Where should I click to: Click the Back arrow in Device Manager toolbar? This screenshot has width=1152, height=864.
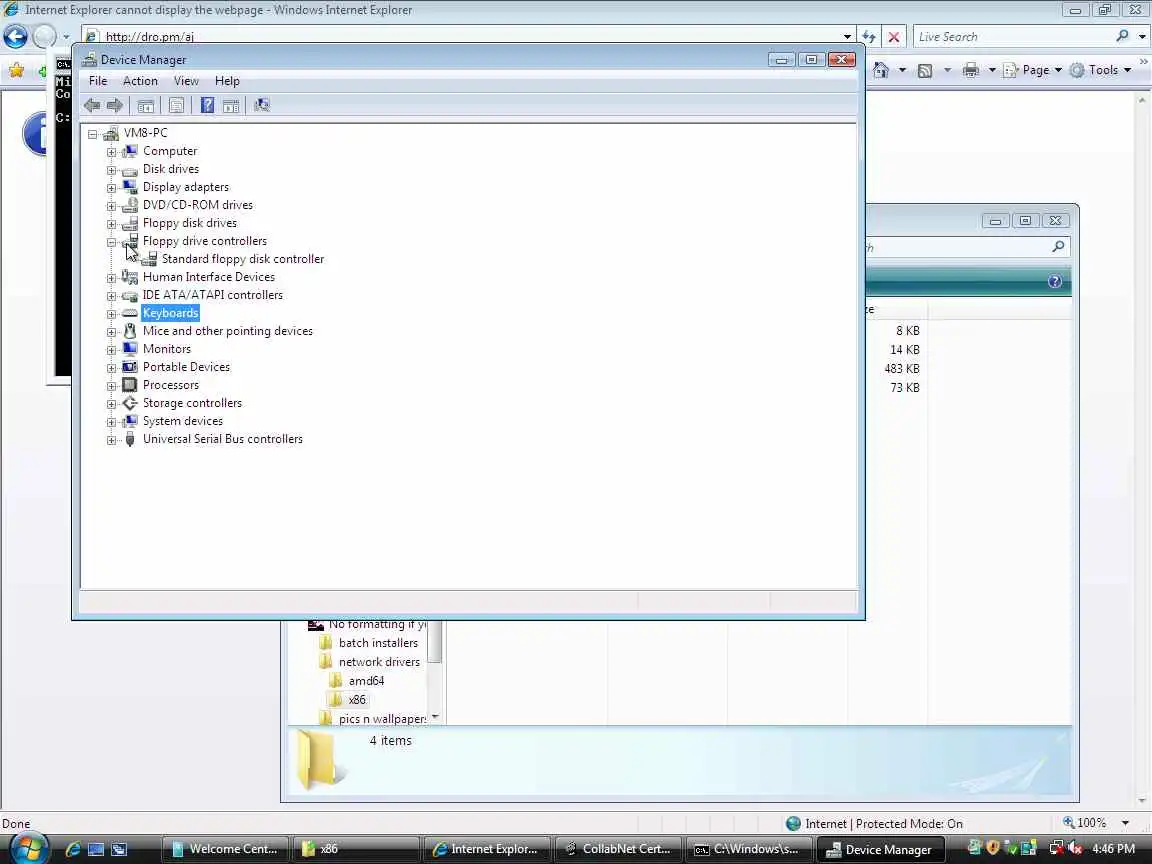(x=92, y=106)
